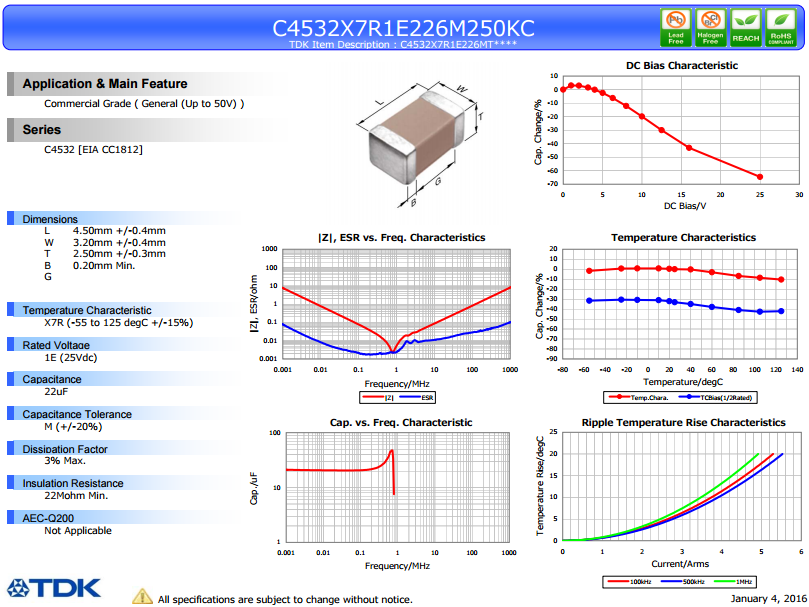Click the Halogen Free badge icon
The image size is (809, 607).
tap(710, 27)
